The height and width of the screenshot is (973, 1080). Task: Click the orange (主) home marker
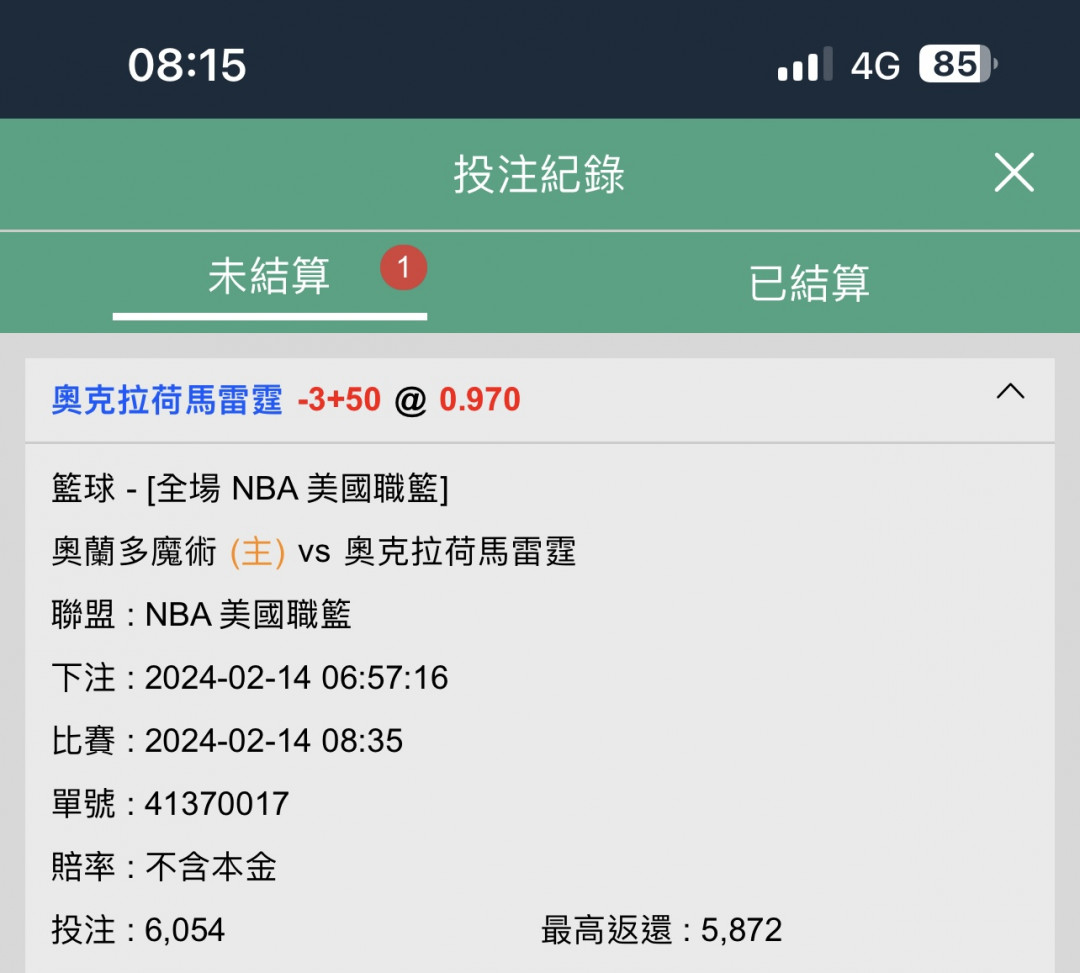click(258, 552)
